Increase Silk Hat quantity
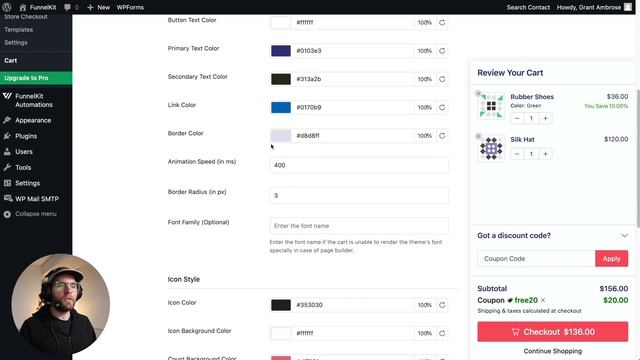Image resolution: width=640 pixels, height=360 pixels. (x=545, y=154)
